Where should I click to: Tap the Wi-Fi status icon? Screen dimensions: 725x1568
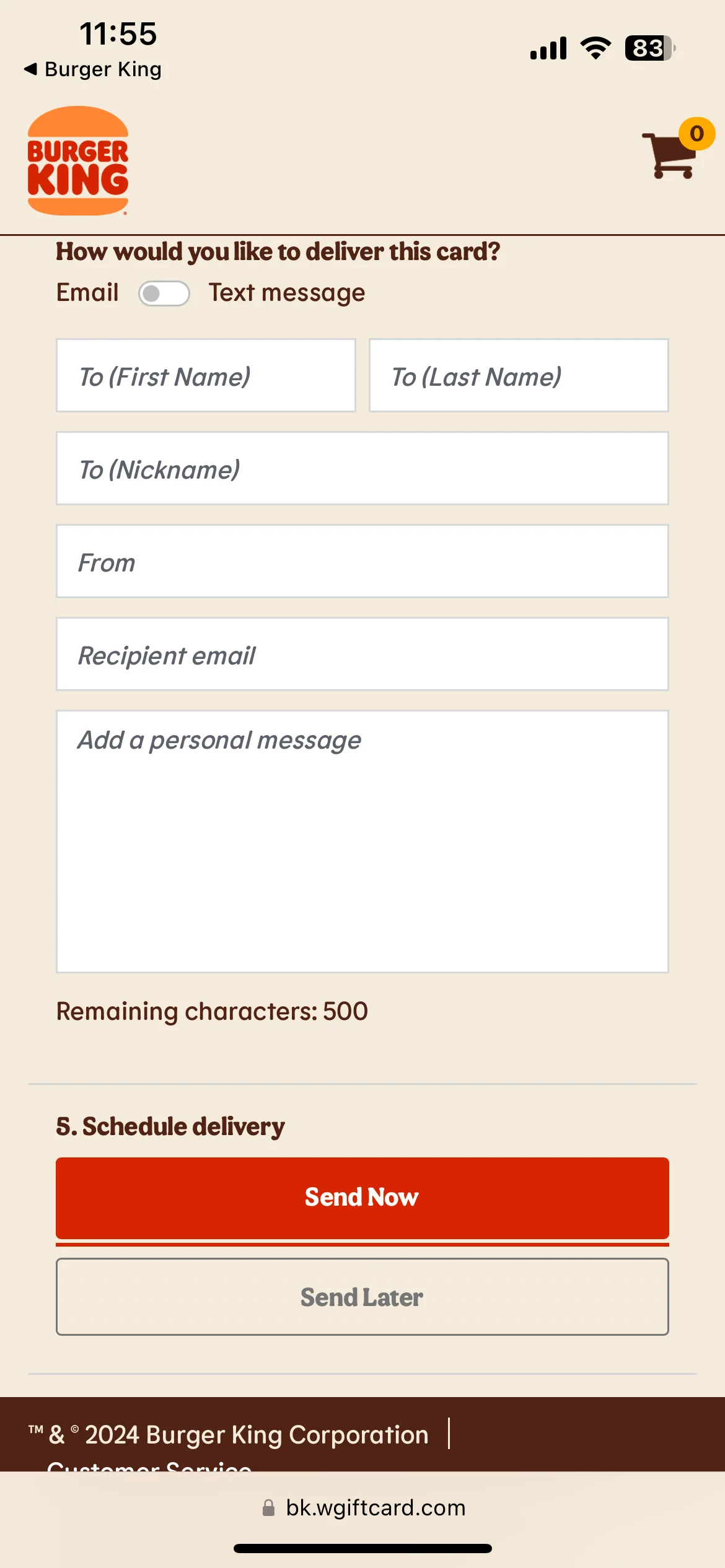595,48
